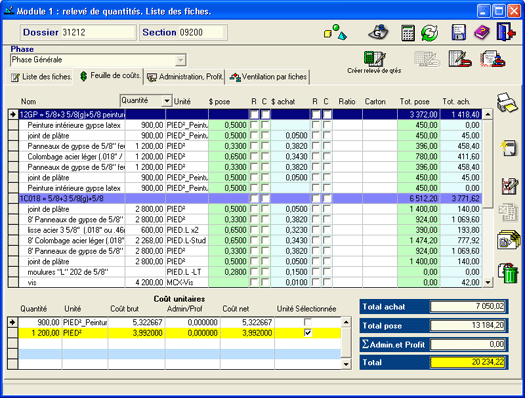Click the 4 200,00 quantity cell
Viewport: 525px width, 398px height.
(x=145, y=283)
